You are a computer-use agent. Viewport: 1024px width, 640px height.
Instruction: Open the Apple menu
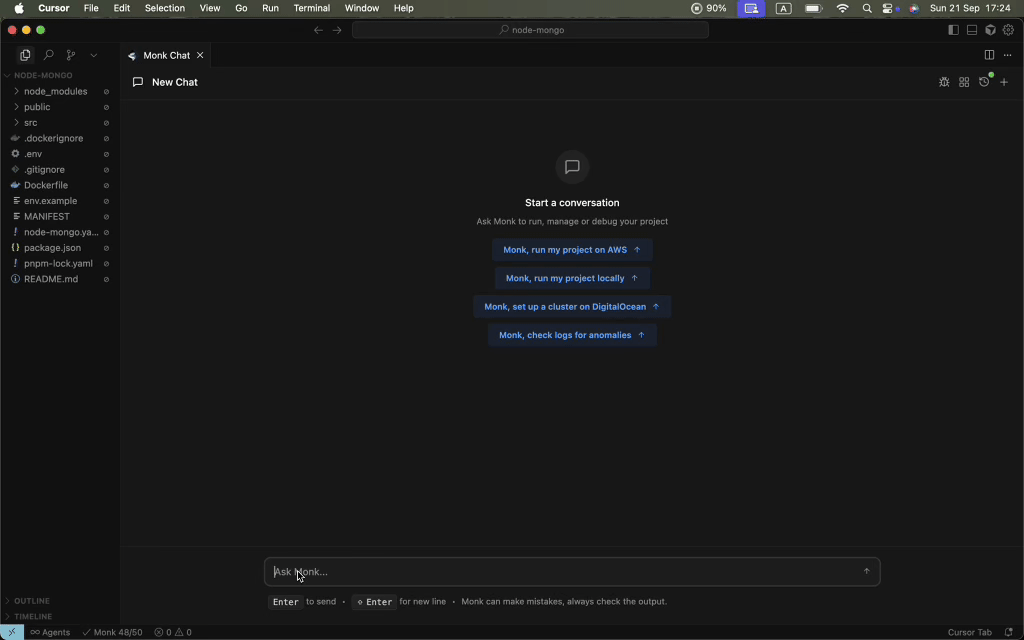coord(19,8)
